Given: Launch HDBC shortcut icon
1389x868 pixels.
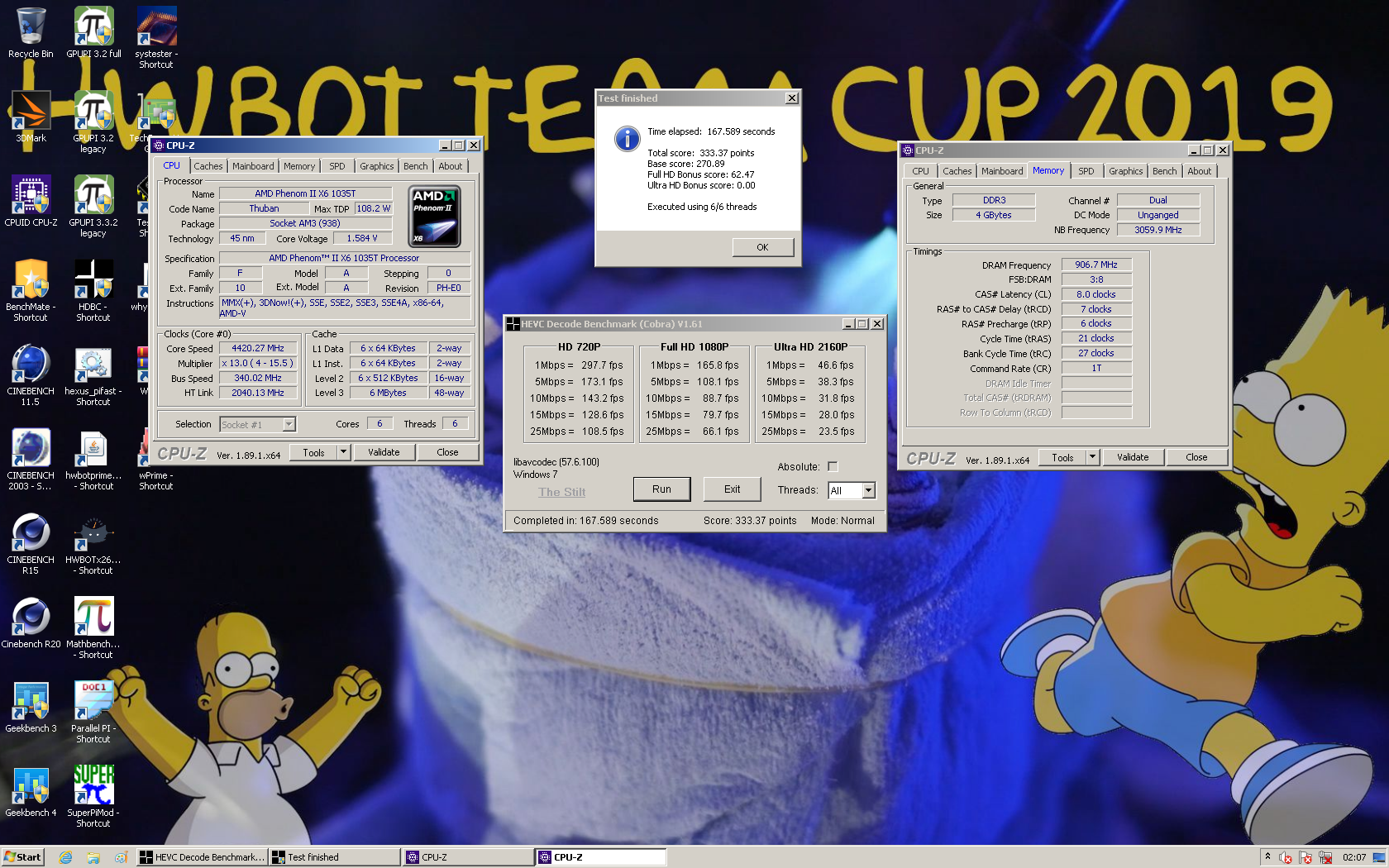Looking at the screenshot, I should click(x=93, y=291).
